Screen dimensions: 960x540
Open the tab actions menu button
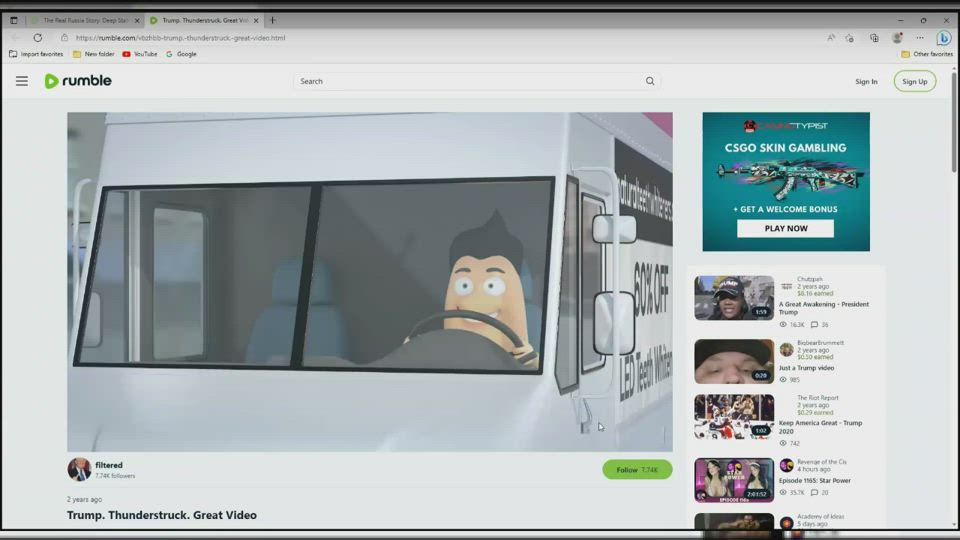coord(14,20)
